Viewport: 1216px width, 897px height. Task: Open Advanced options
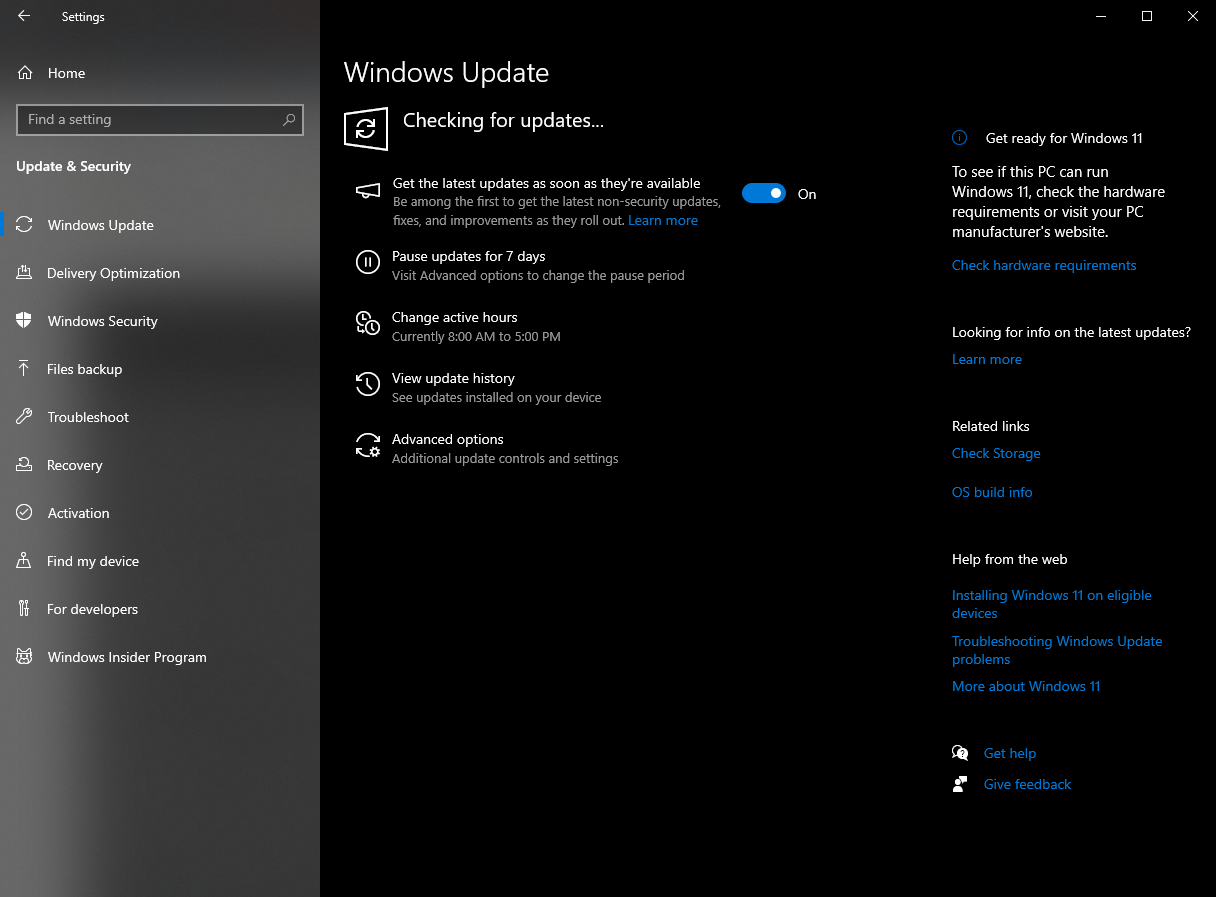tap(447, 440)
